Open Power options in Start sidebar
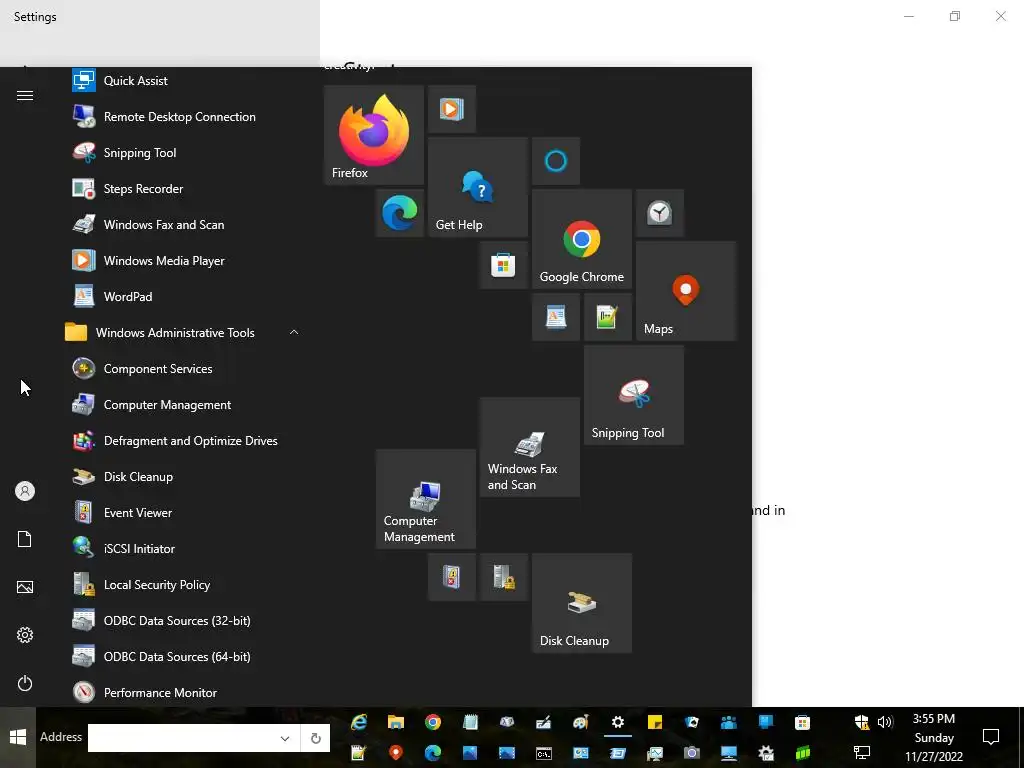The width and height of the screenshot is (1024, 768). (25, 683)
